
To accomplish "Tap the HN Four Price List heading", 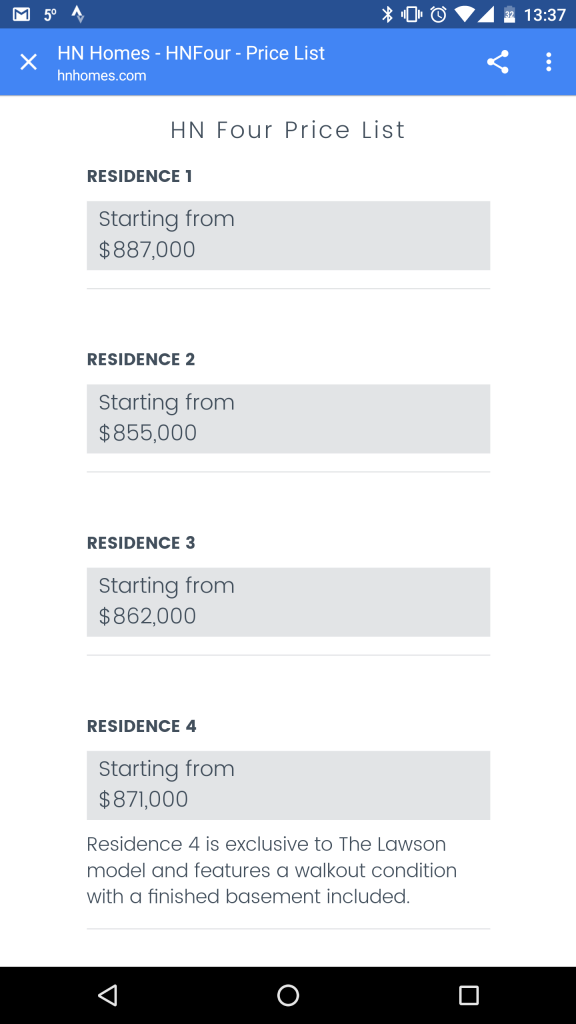I will pos(288,130).
